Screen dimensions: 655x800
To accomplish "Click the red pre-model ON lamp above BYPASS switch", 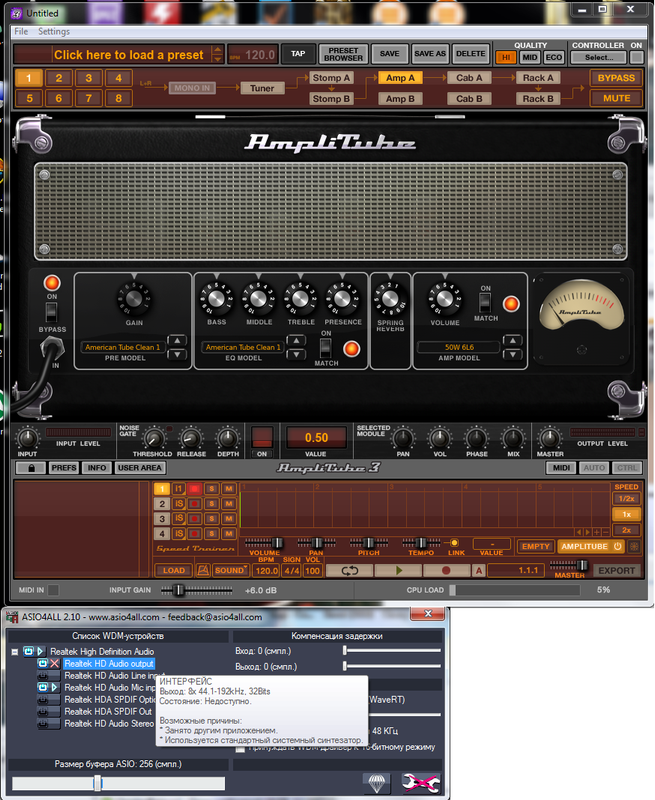I will 52,283.
